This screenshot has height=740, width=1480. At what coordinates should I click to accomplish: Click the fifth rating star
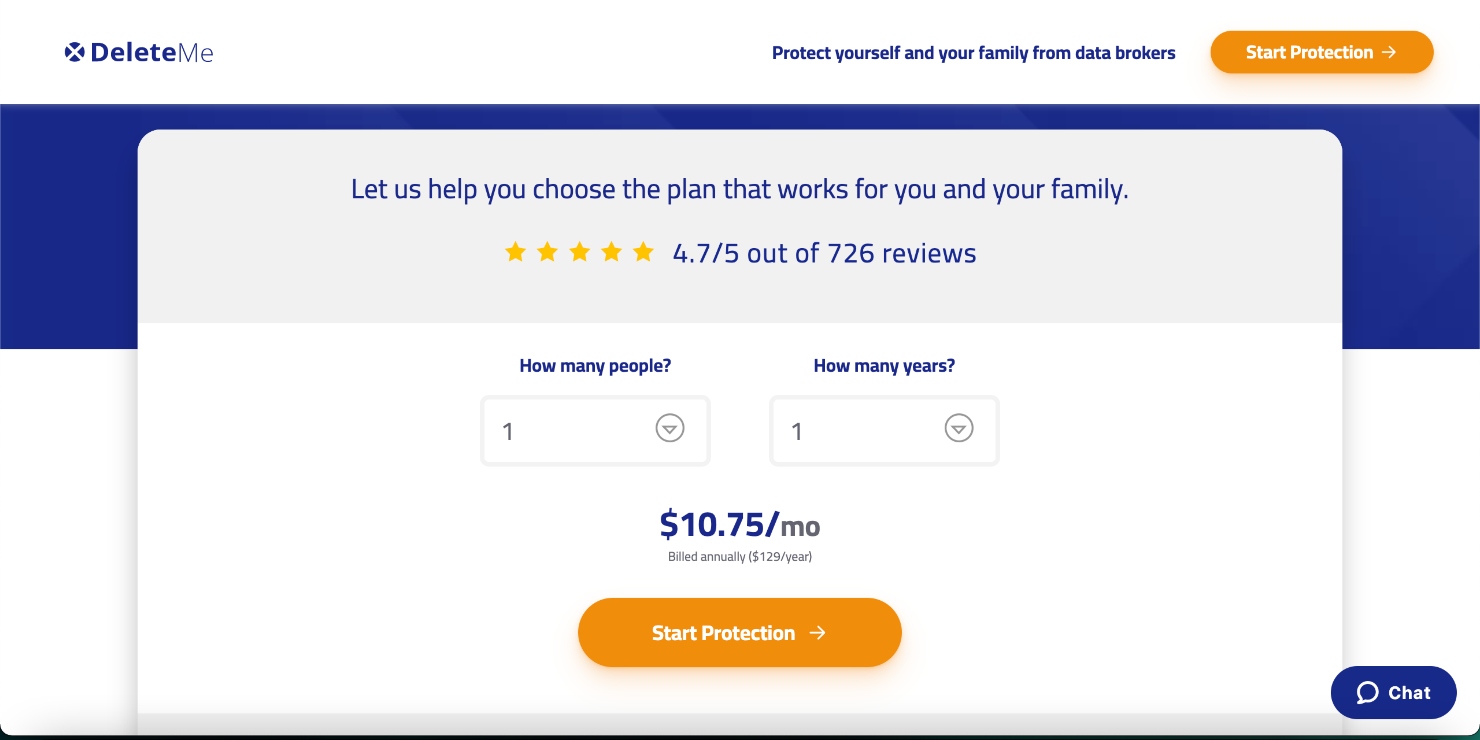tap(643, 252)
